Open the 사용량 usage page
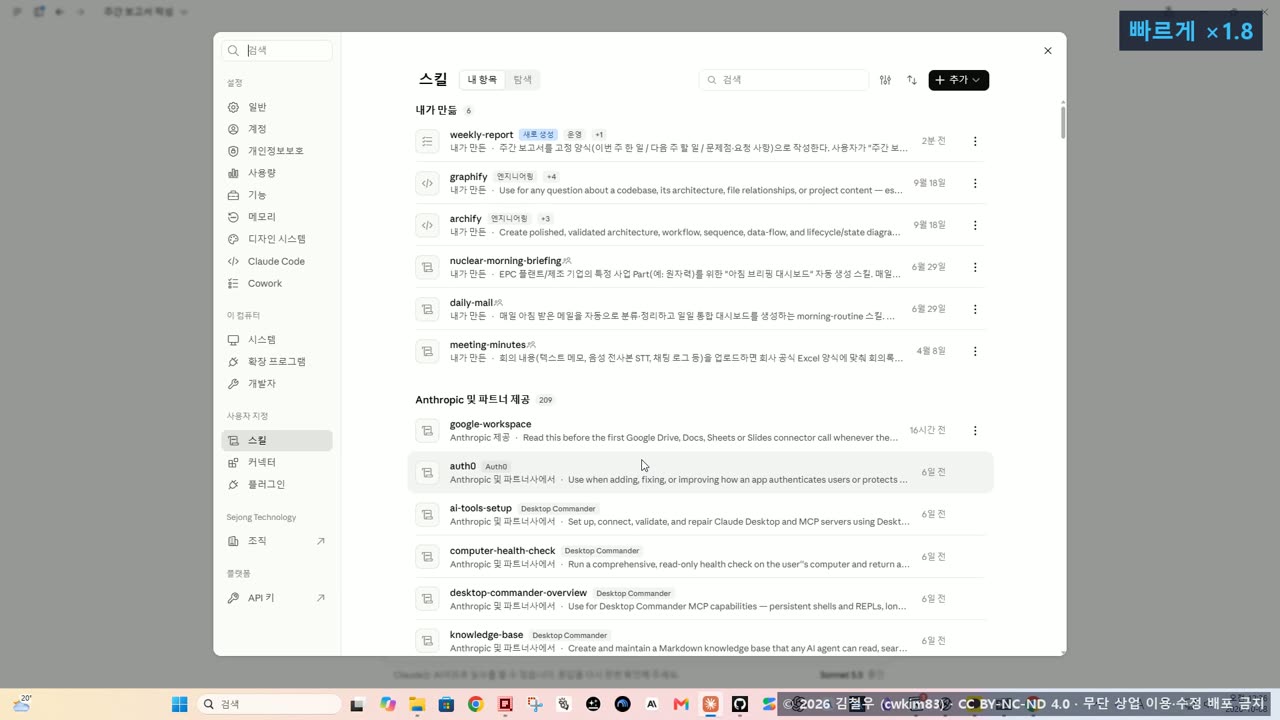Image resolution: width=1280 pixels, height=720 pixels. [276, 173]
